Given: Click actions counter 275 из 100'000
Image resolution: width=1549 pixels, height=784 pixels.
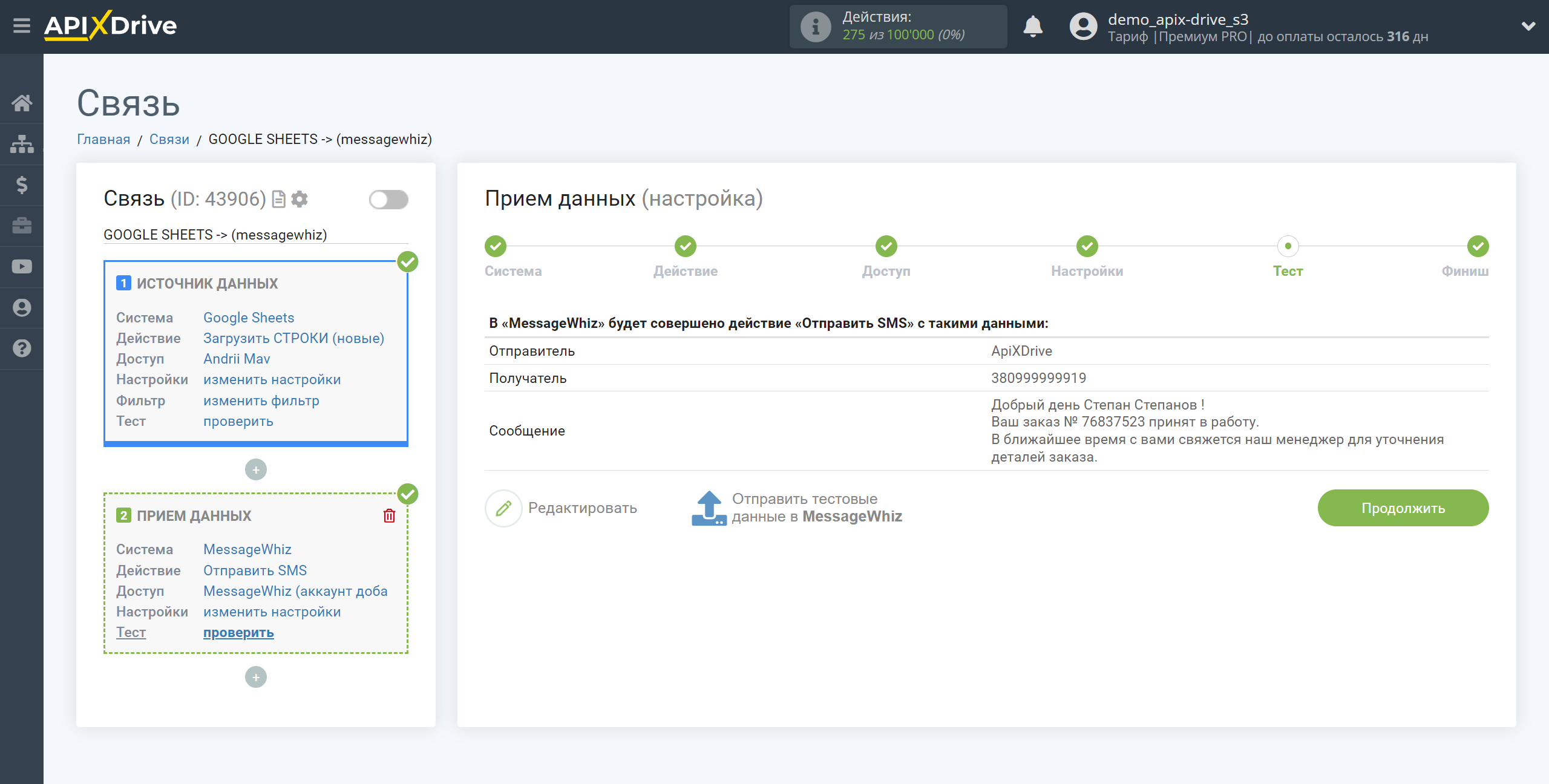Looking at the screenshot, I should (x=903, y=35).
